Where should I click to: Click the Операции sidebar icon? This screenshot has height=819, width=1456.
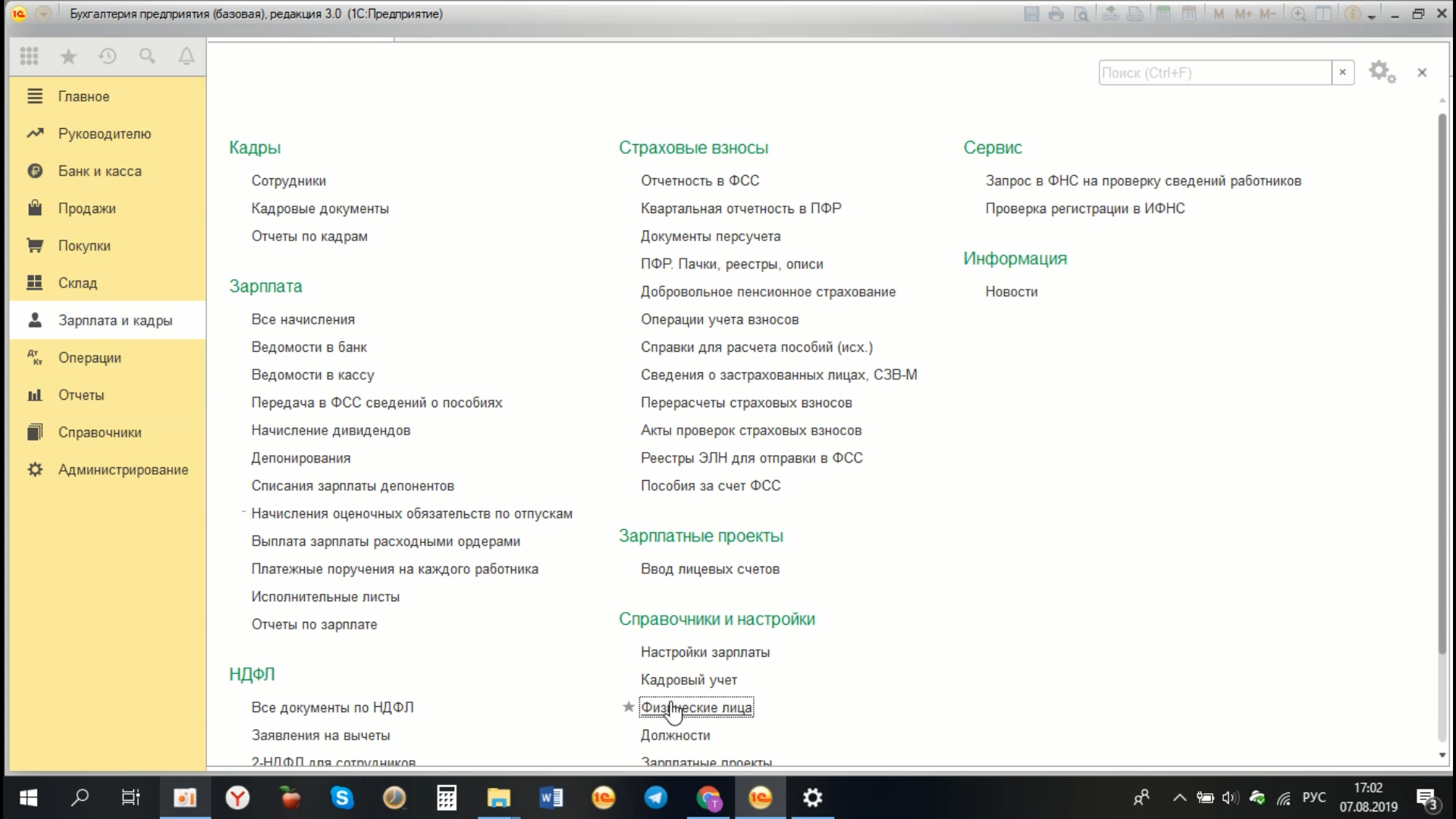pos(33,357)
